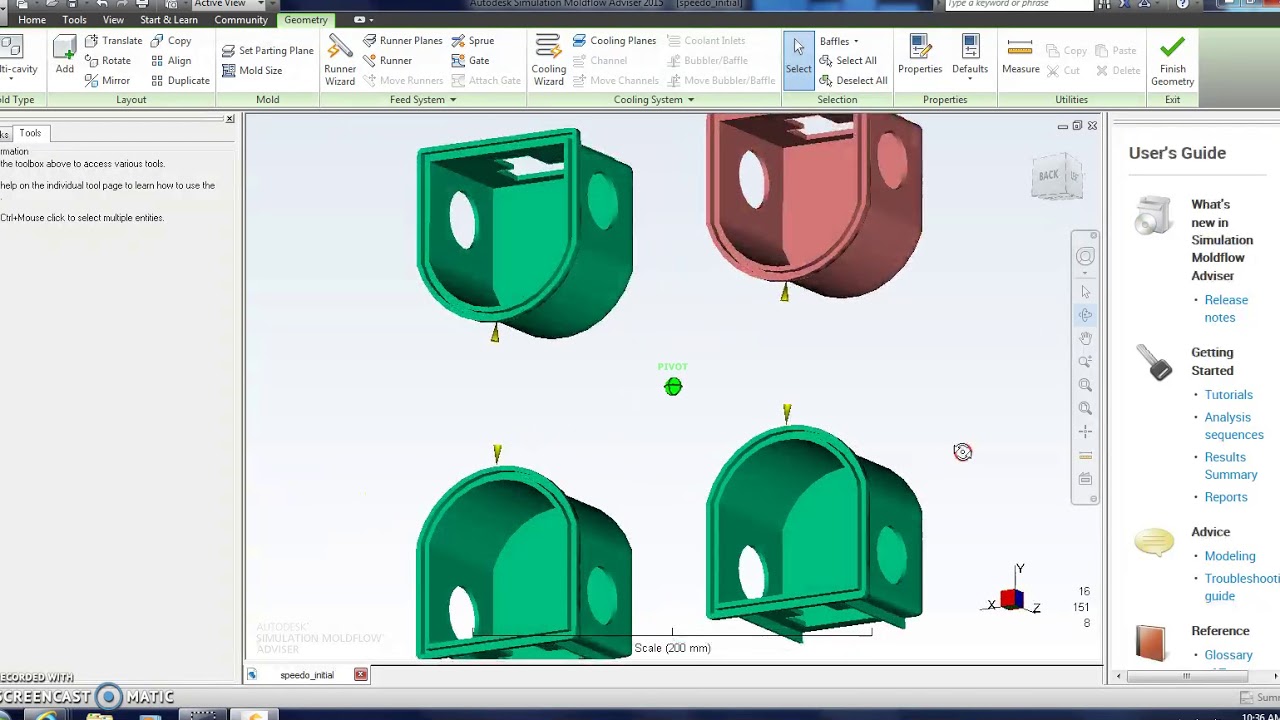Click the Finish Geometry checkmark

pos(1172,61)
